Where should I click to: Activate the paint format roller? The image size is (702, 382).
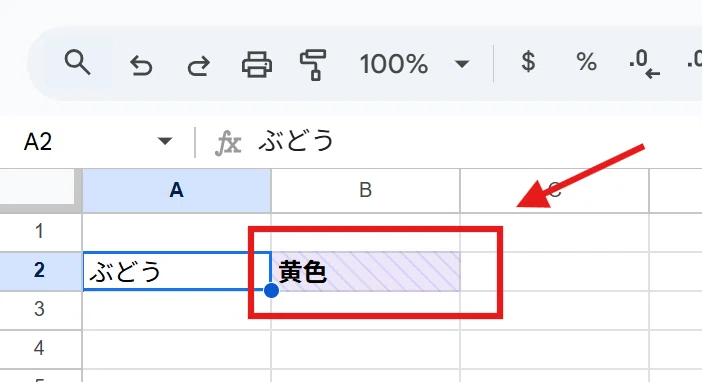pyautogui.click(x=313, y=65)
